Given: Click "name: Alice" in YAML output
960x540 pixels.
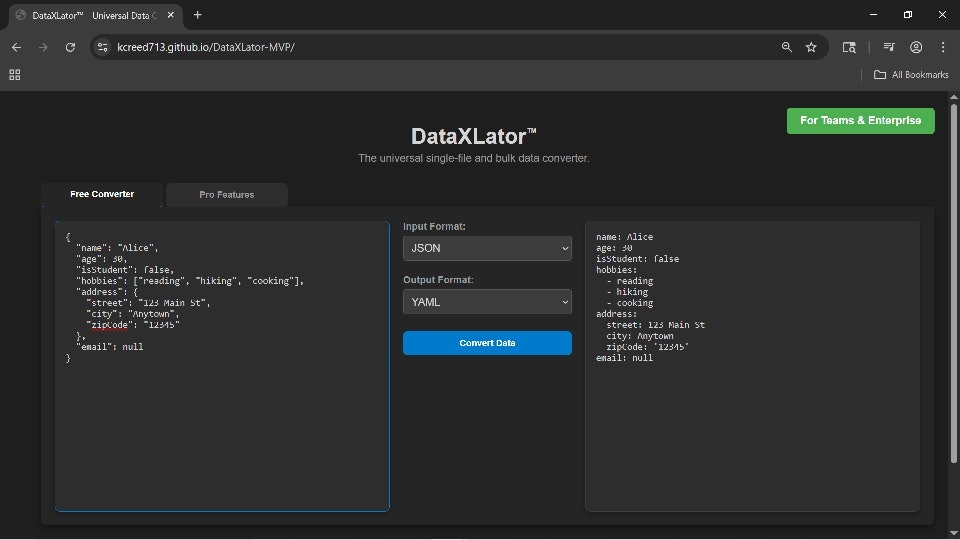Looking at the screenshot, I should coord(624,236).
